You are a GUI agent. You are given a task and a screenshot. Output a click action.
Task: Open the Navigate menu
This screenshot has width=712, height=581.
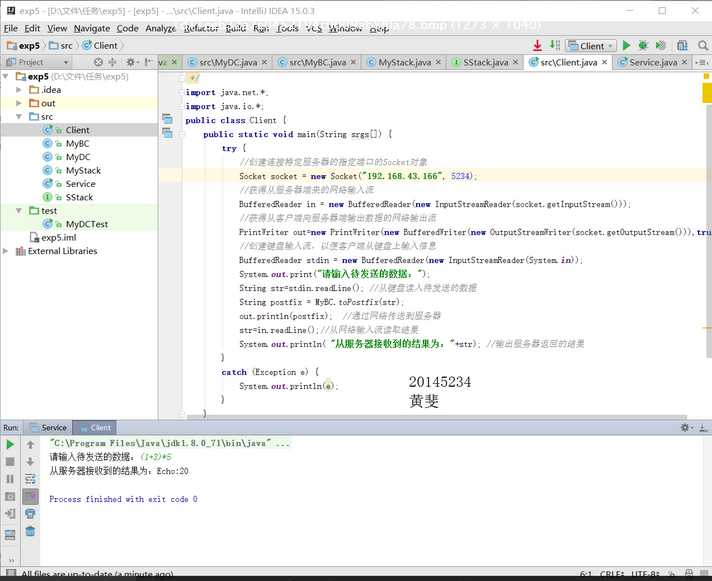click(x=92, y=29)
